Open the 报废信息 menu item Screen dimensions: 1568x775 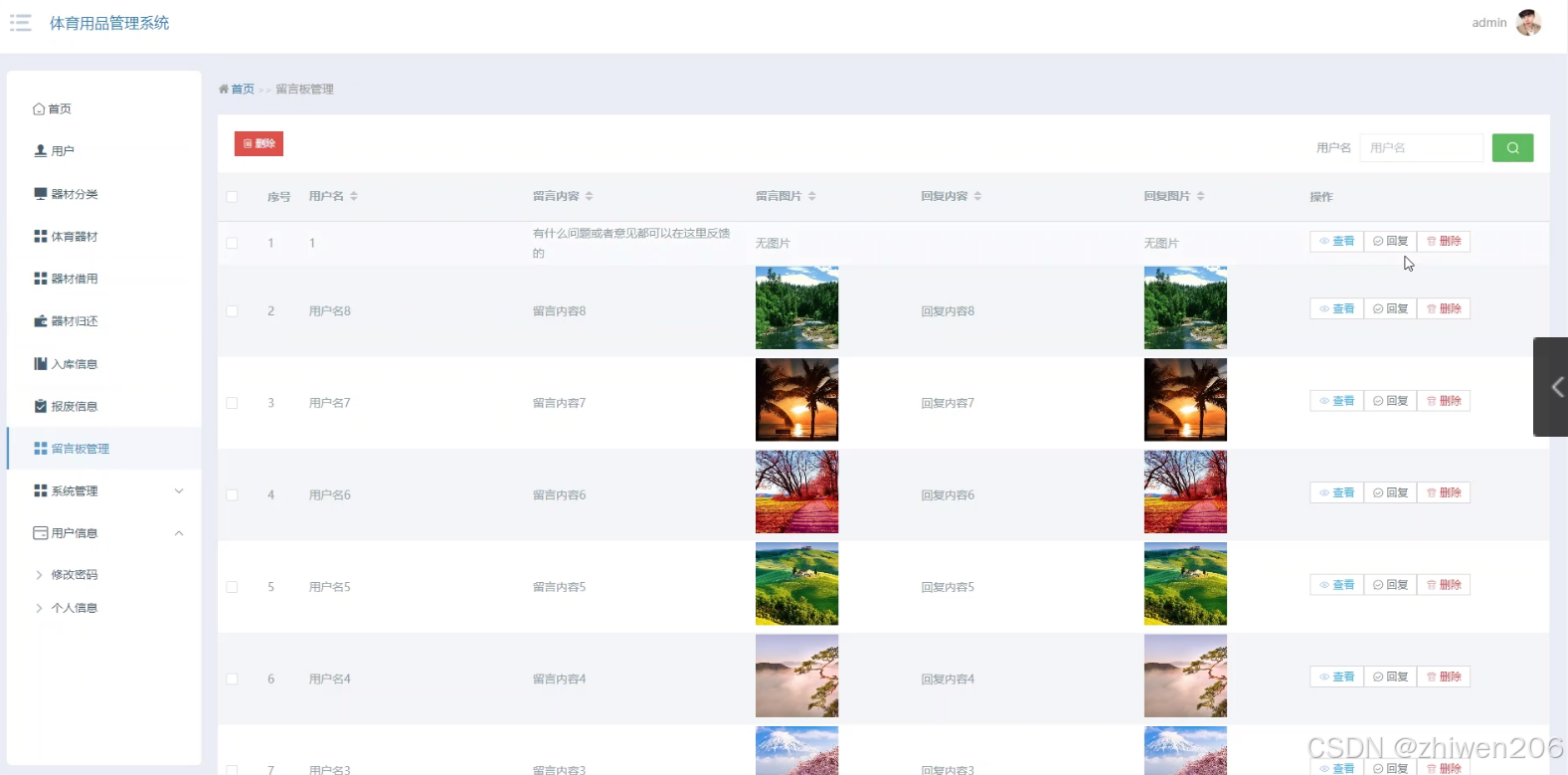pos(103,406)
